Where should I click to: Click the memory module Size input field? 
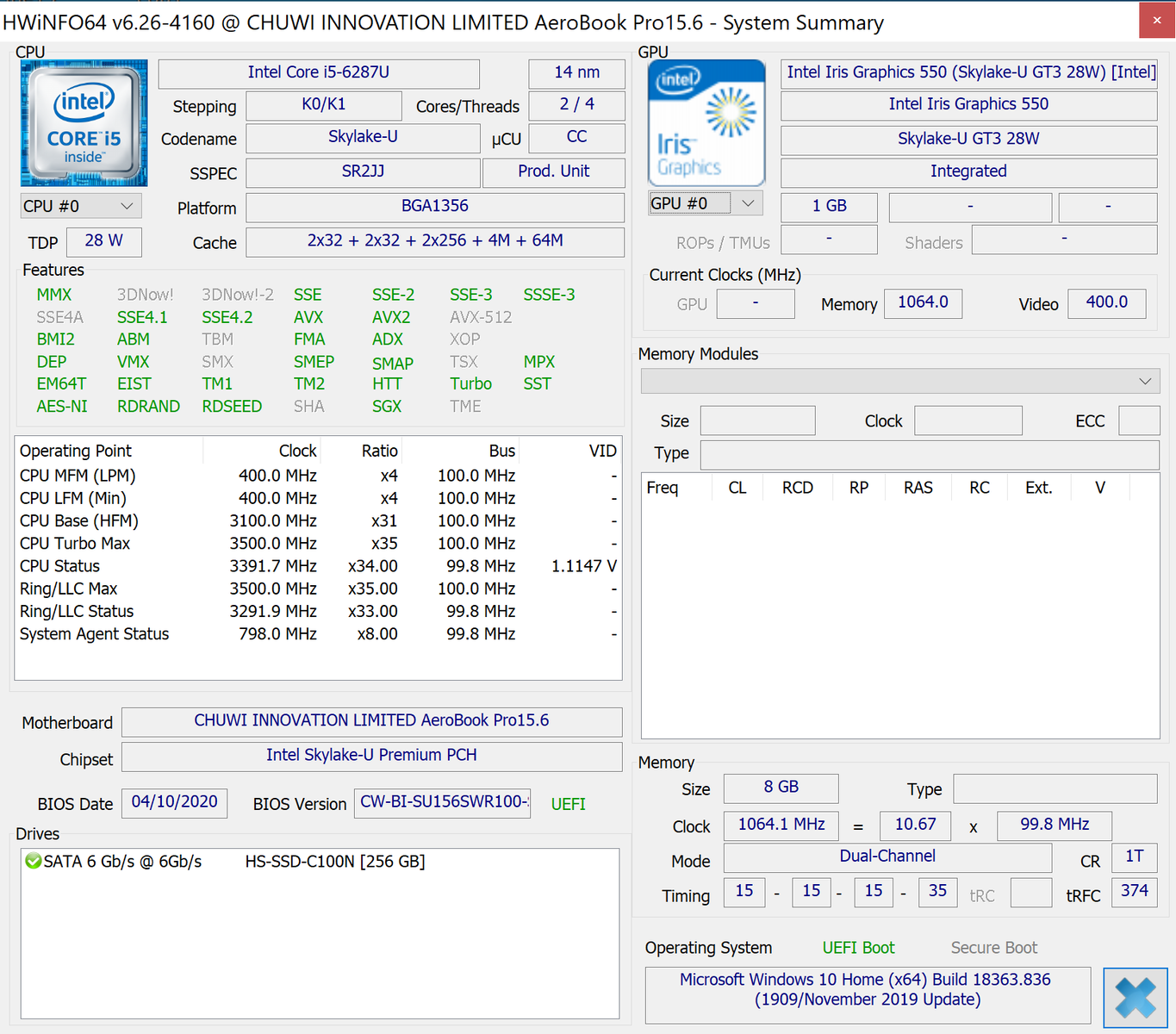(757, 420)
